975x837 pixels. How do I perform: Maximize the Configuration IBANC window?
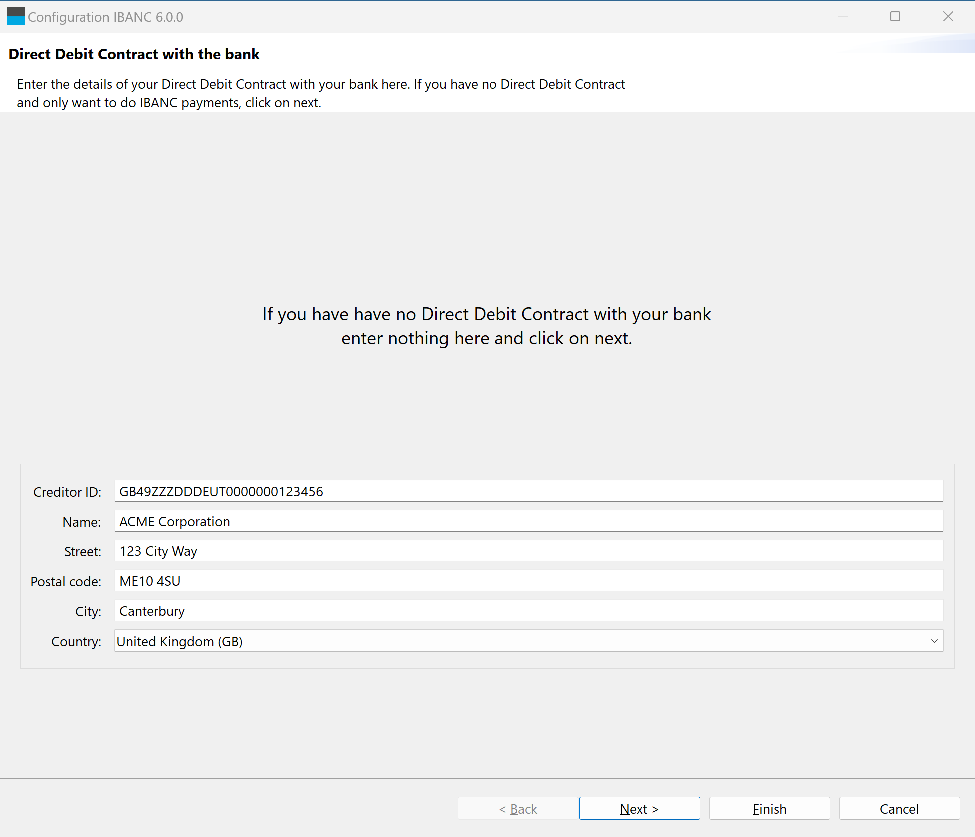pyautogui.click(x=895, y=16)
